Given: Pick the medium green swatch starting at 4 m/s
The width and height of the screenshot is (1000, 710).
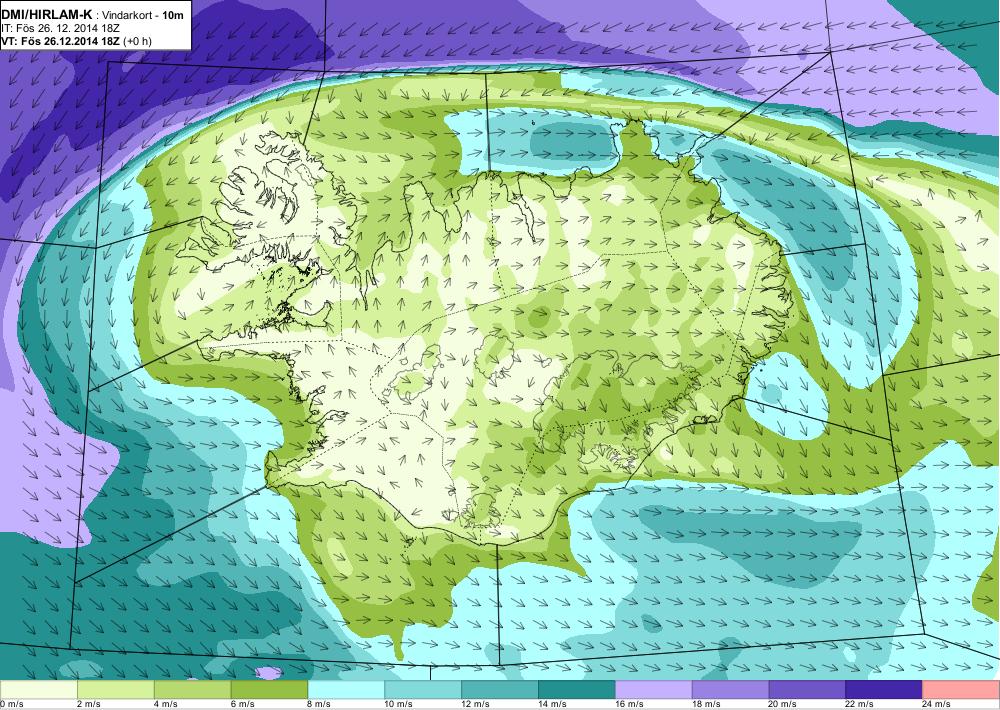Looking at the screenshot, I should coord(193,690).
